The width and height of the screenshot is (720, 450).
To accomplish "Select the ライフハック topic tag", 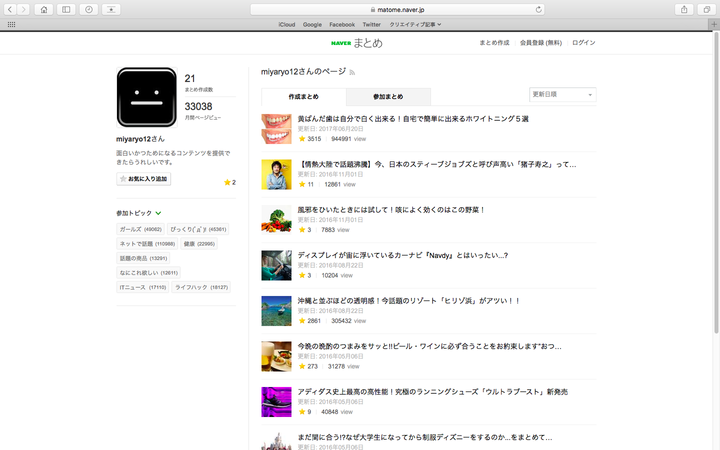I will [201, 287].
